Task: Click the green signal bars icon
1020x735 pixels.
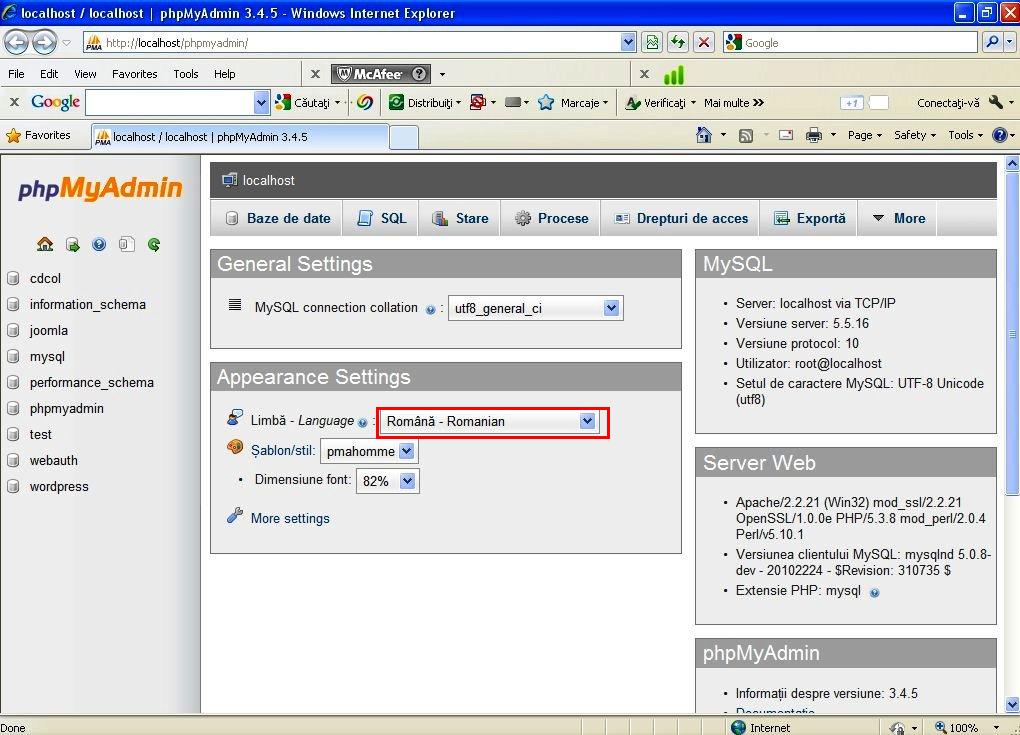Action: 673,75
